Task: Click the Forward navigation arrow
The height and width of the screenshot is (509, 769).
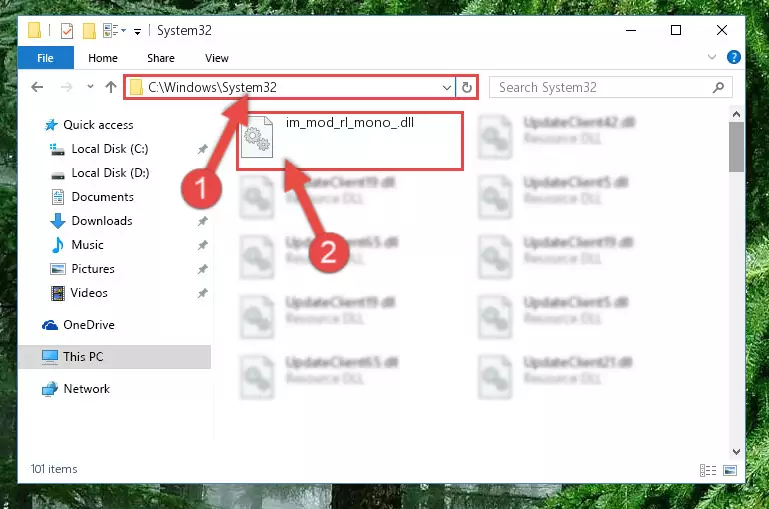Action: 66,87
